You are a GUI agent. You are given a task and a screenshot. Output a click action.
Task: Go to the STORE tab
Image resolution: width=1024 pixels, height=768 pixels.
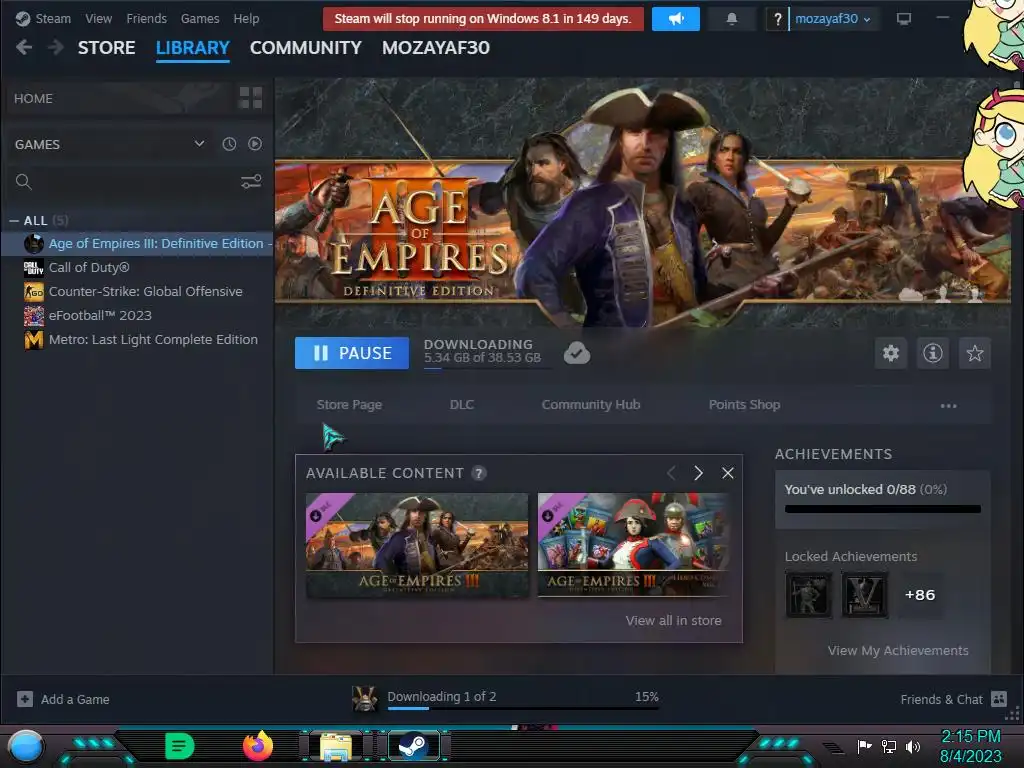click(x=106, y=48)
